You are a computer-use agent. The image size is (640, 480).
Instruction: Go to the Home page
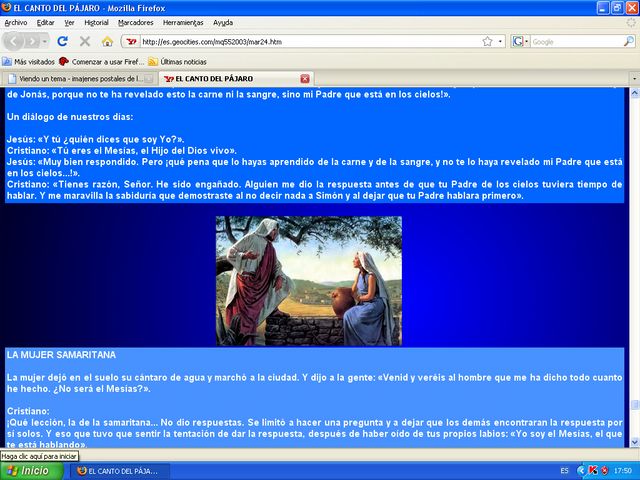click(x=107, y=41)
